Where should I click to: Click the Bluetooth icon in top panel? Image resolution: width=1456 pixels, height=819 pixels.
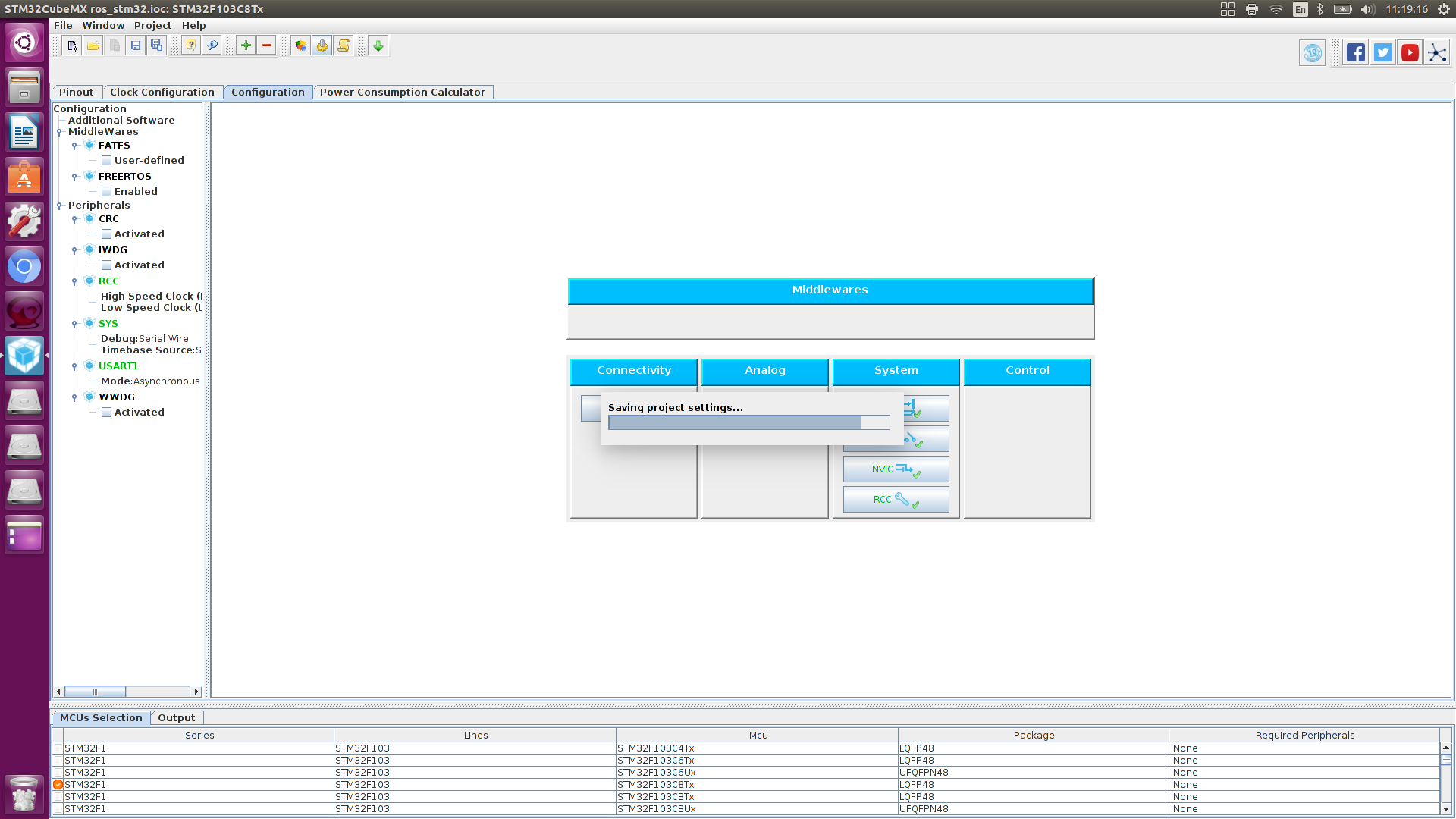1320,9
